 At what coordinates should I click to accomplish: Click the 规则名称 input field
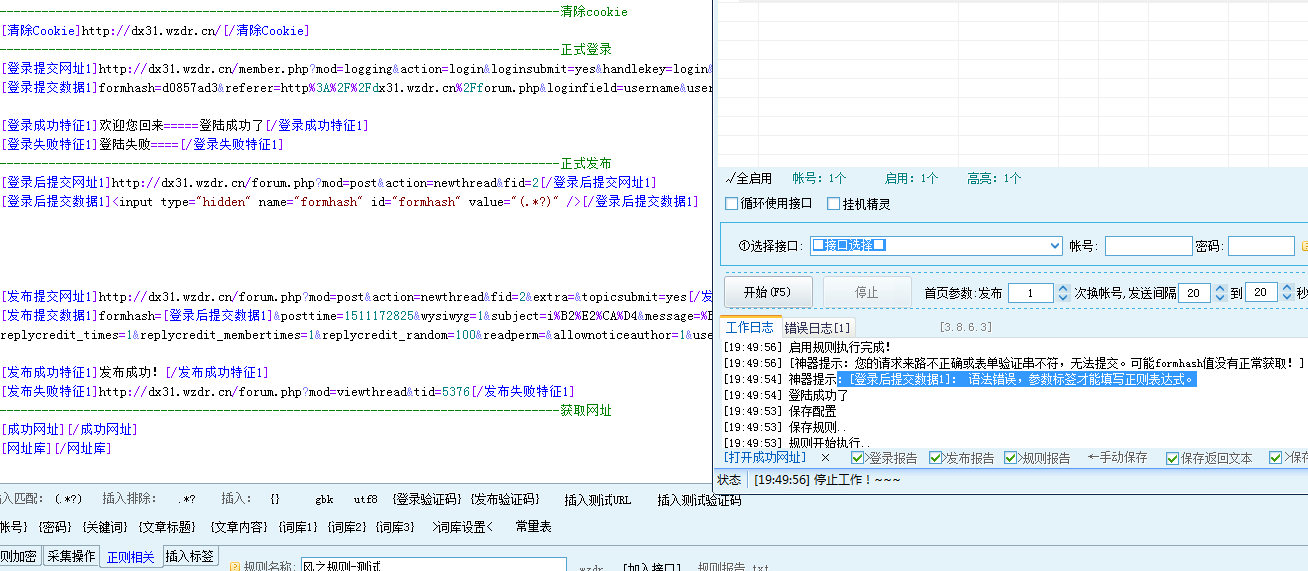[433, 566]
